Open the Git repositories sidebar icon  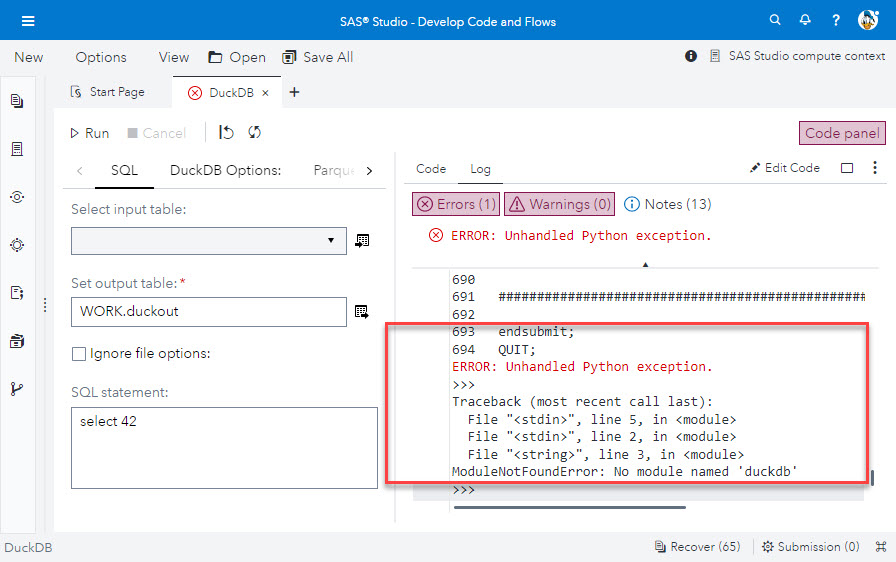[17, 389]
